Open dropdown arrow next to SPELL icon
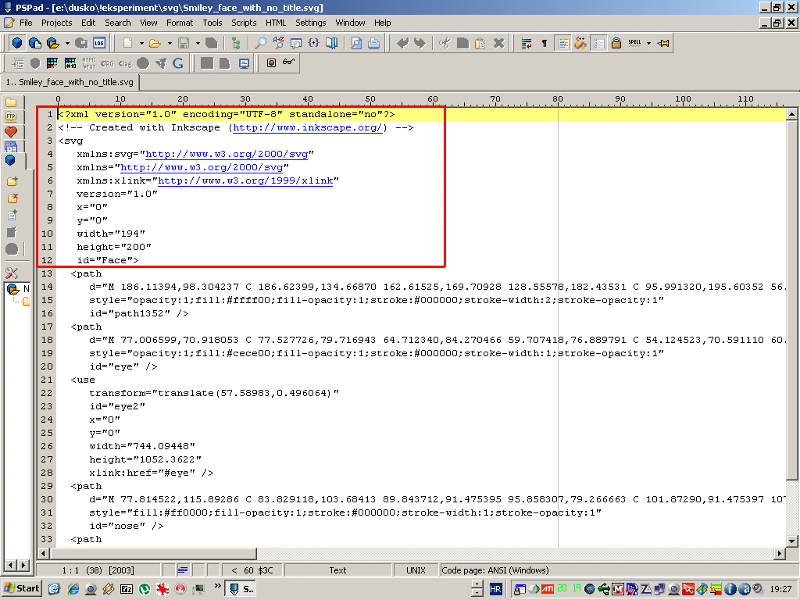This screenshot has width=800, height=600. [648, 43]
